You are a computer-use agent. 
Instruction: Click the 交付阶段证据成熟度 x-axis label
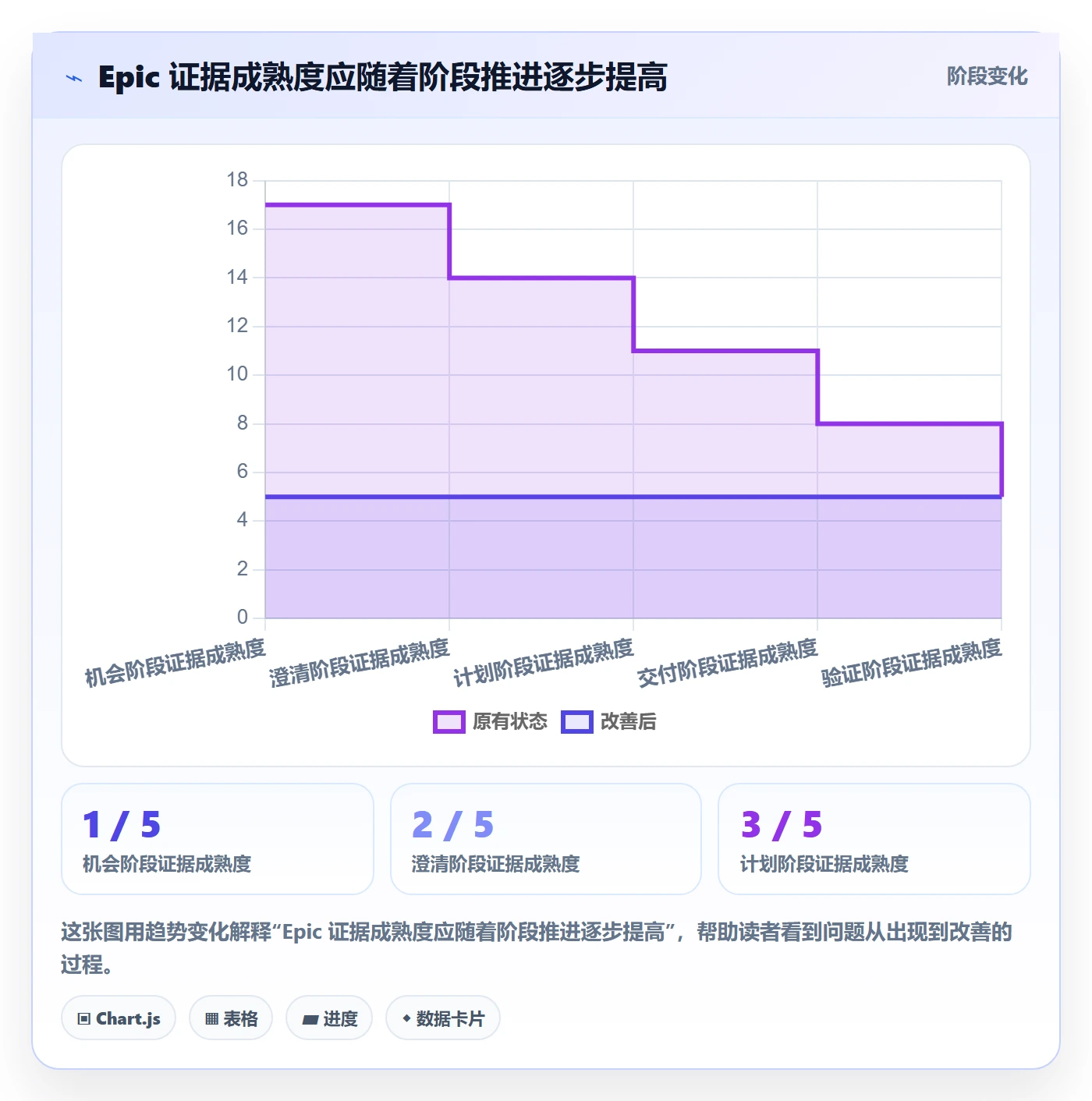(x=728, y=663)
